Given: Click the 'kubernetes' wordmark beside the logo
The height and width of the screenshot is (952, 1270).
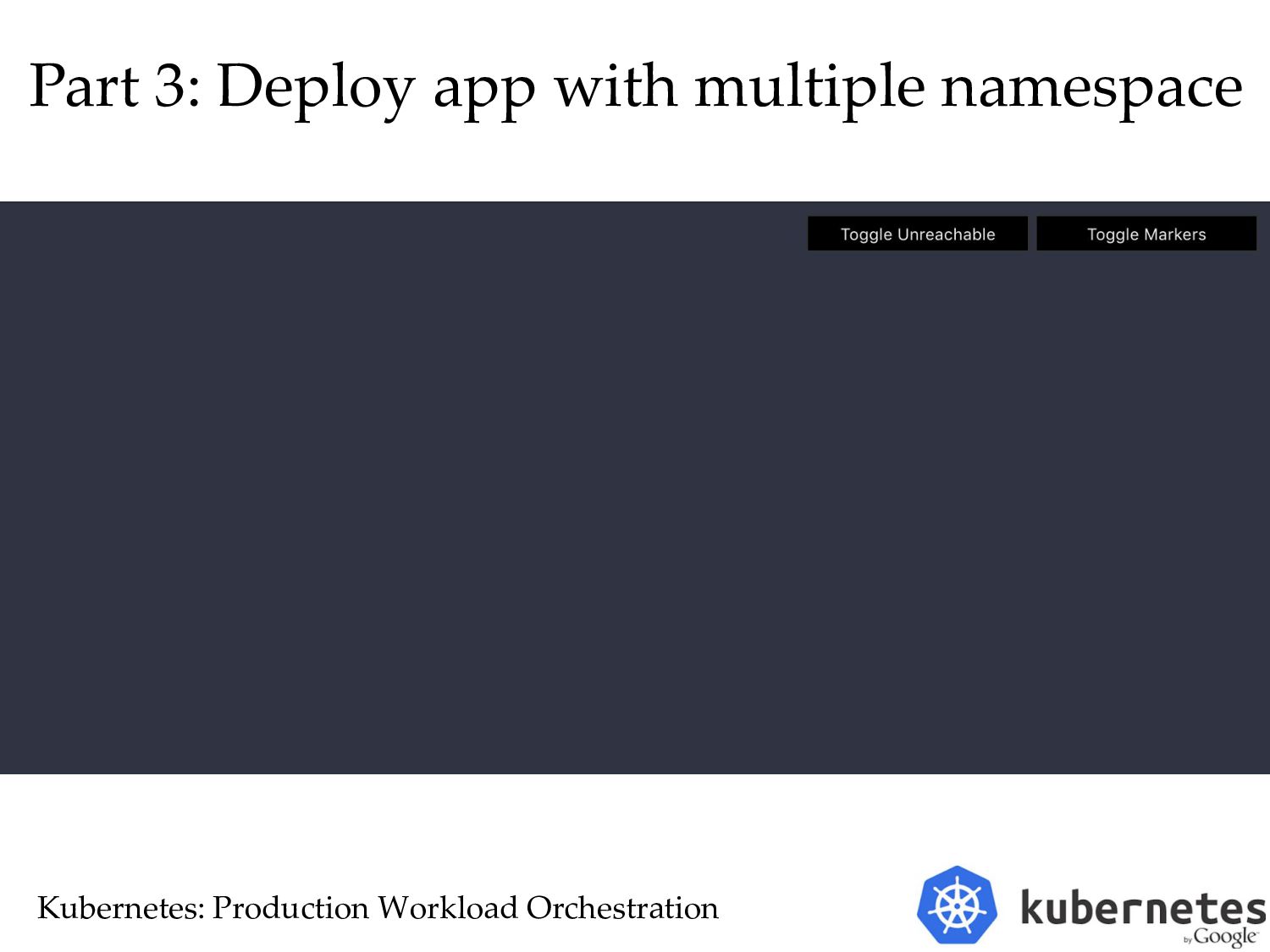Looking at the screenshot, I should [1144, 907].
